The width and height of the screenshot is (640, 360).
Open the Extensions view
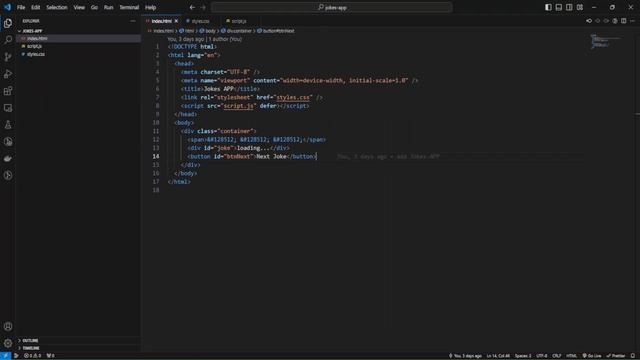pyautogui.click(x=8, y=91)
